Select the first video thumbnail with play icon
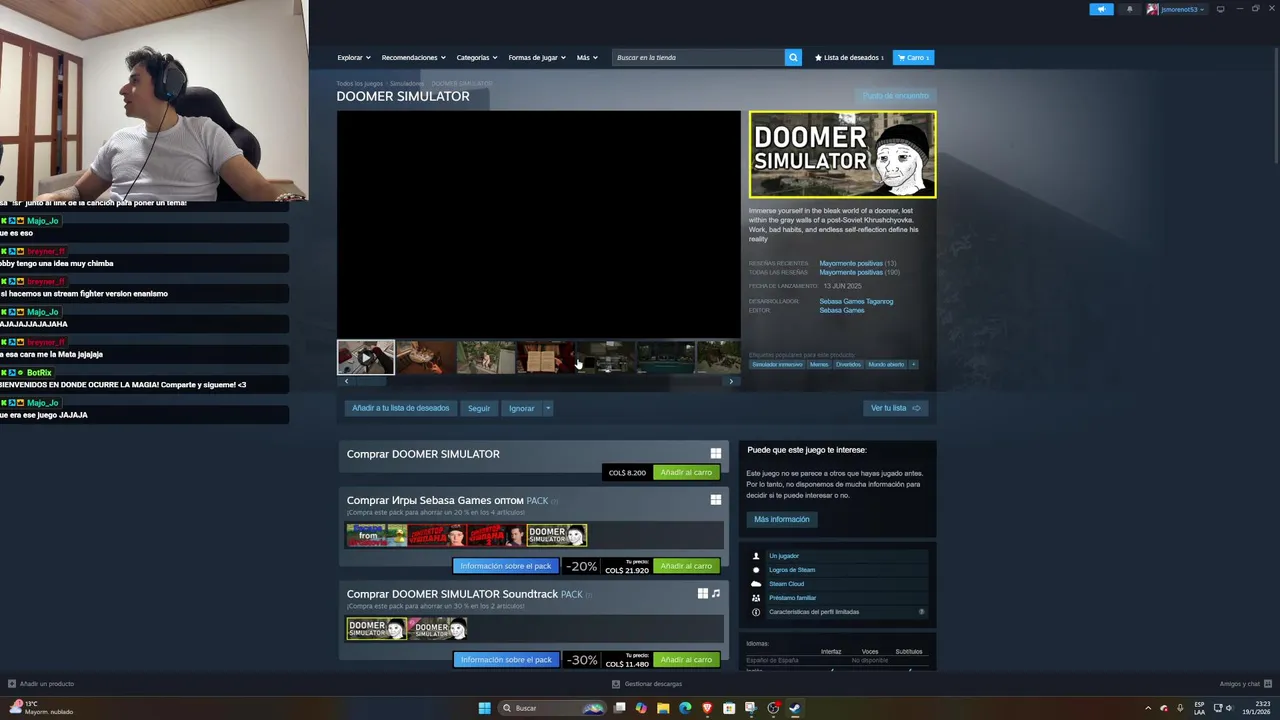This screenshot has width=1280, height=720. coord(365,357)
